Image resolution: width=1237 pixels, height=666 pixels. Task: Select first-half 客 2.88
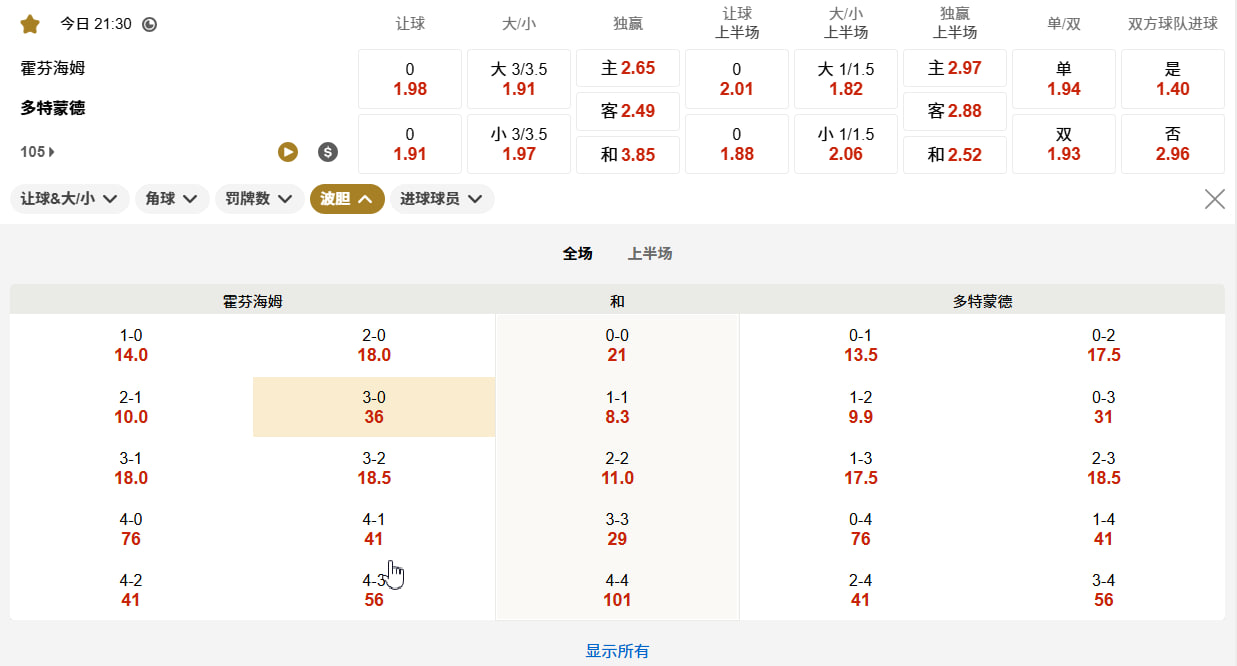[955, 111]
